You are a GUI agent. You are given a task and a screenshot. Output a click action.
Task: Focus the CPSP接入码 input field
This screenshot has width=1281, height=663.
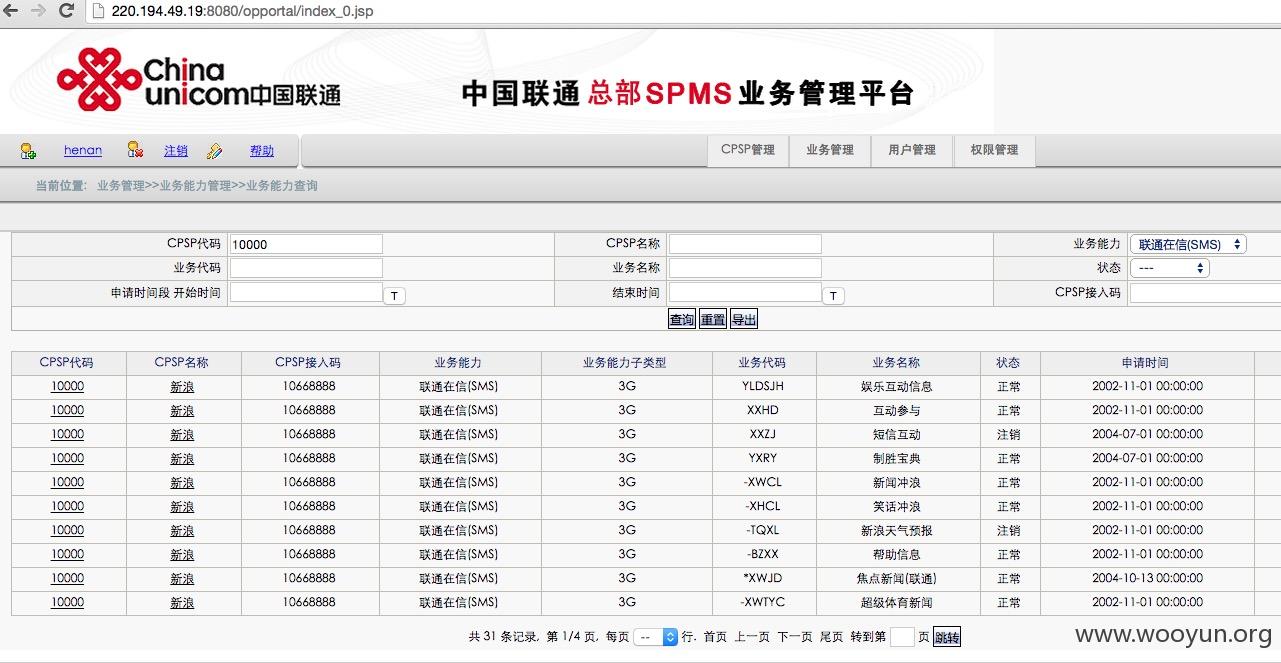[1205, 293]
